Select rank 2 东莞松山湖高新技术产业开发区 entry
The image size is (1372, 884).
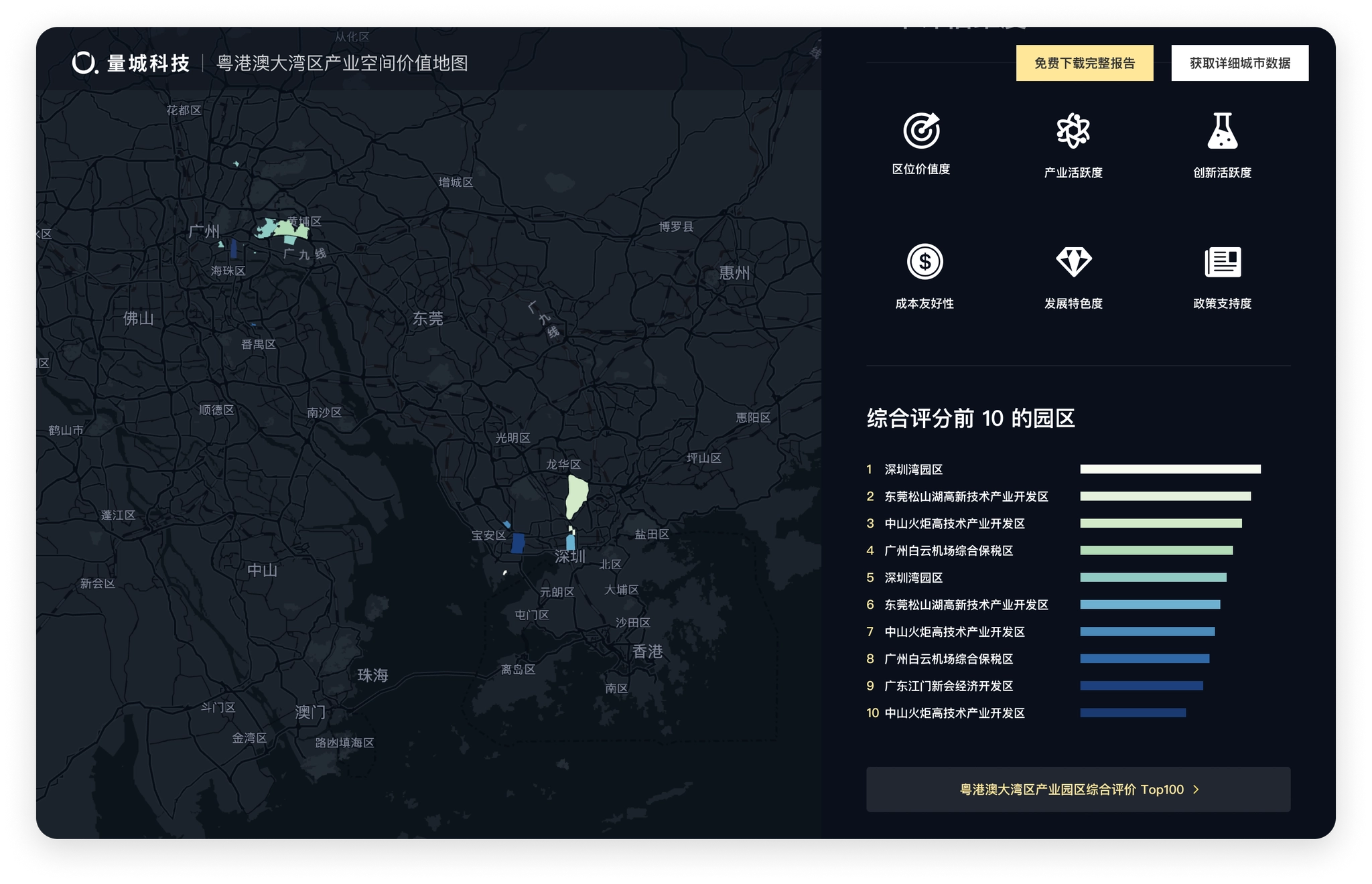pos(965,496)
